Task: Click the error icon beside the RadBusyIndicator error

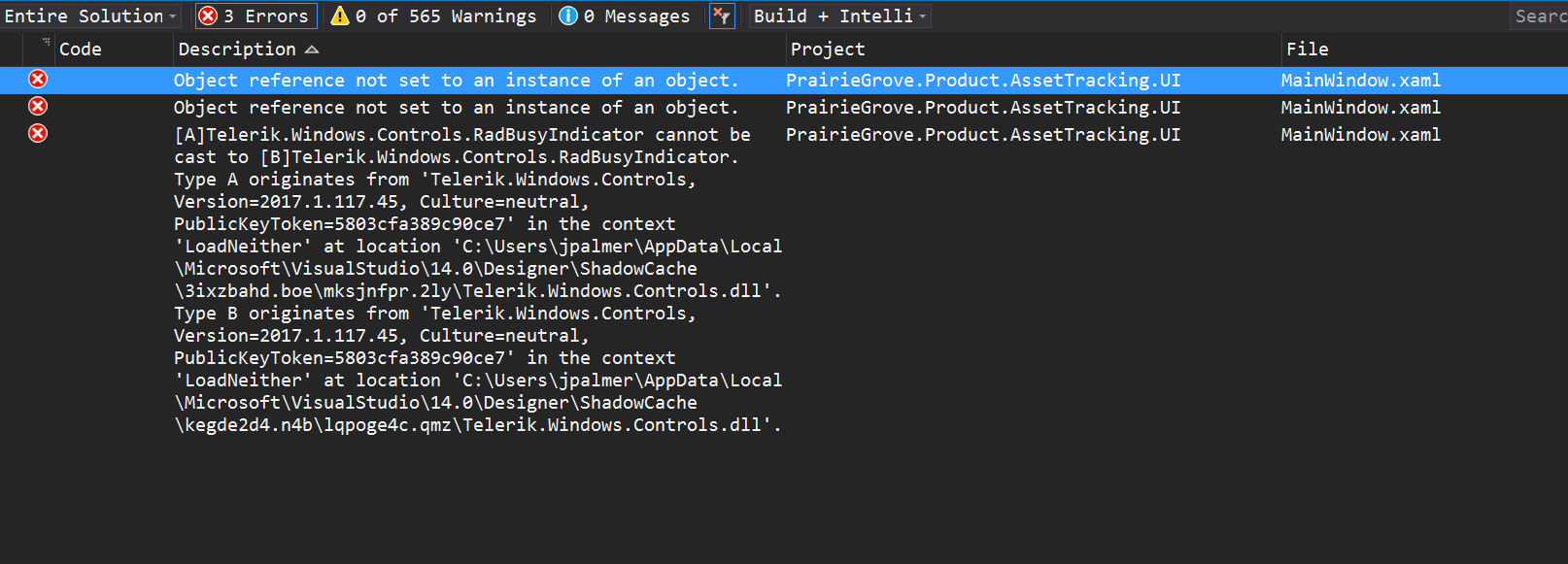Action: tap(38, 134)
